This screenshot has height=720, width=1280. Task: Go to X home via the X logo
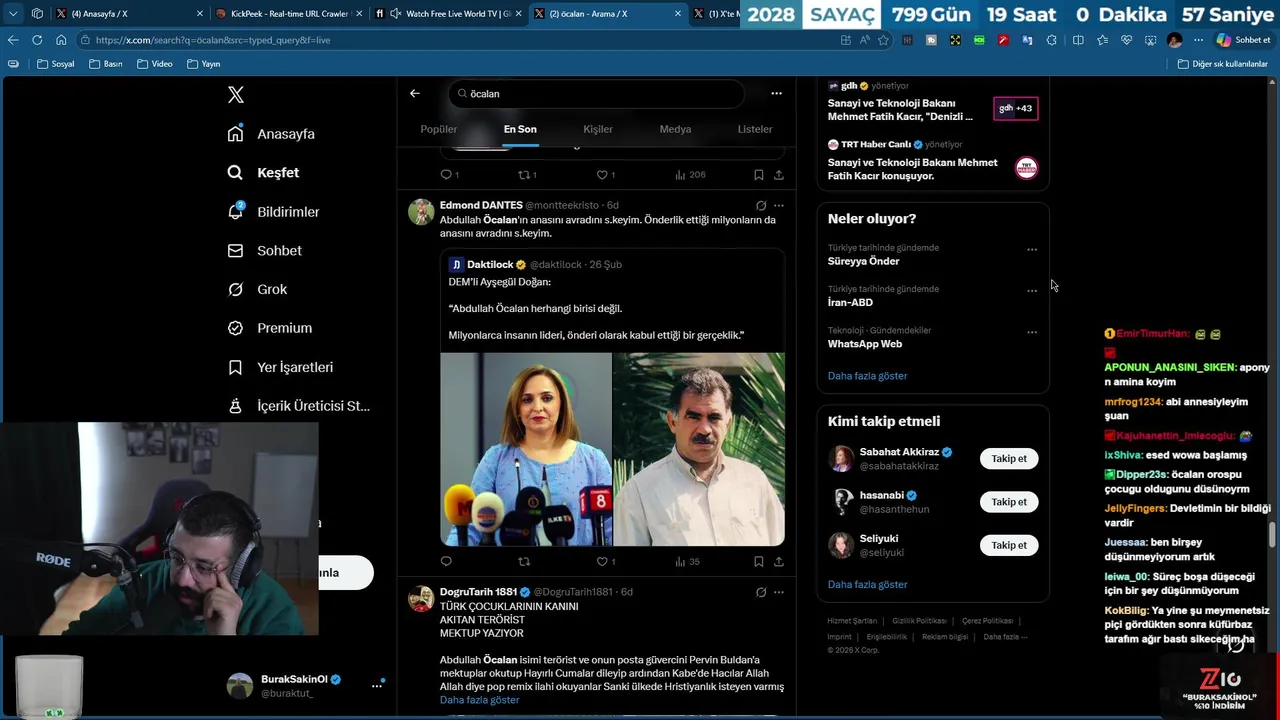pyautogui.click(x=236, y=95)
